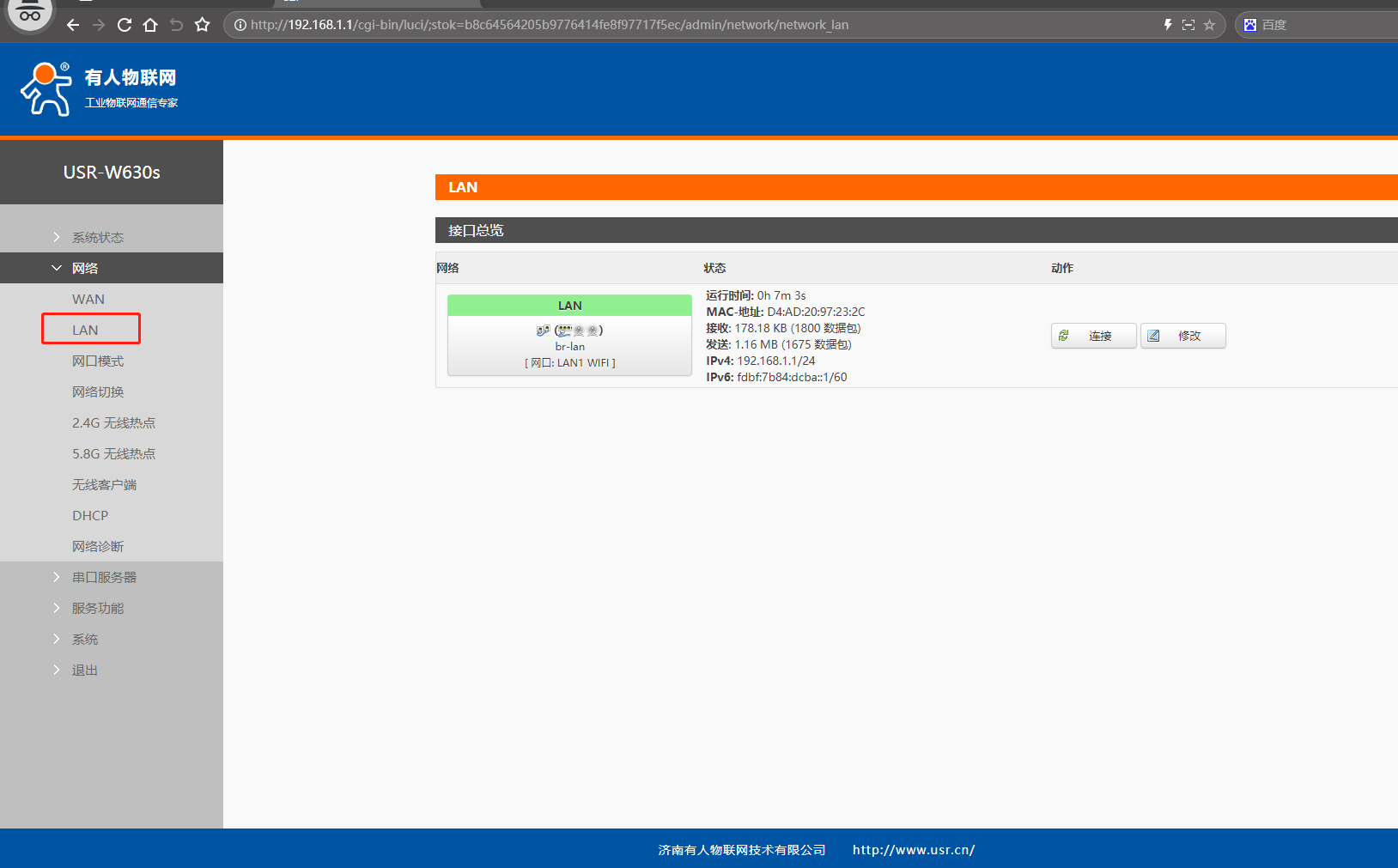The image size is (1398, 868).
Task: Click the lightning speed mode icon in address bar
Action: [x=1168, y=25]
